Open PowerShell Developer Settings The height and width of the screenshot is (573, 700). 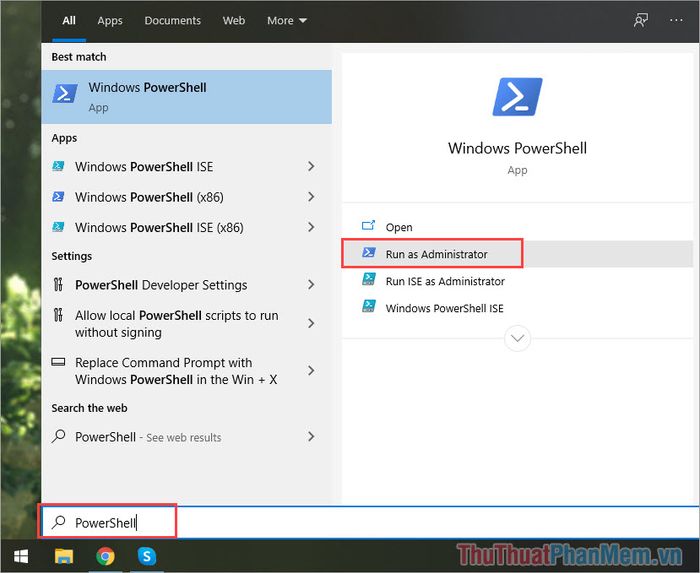coord(161,285)
